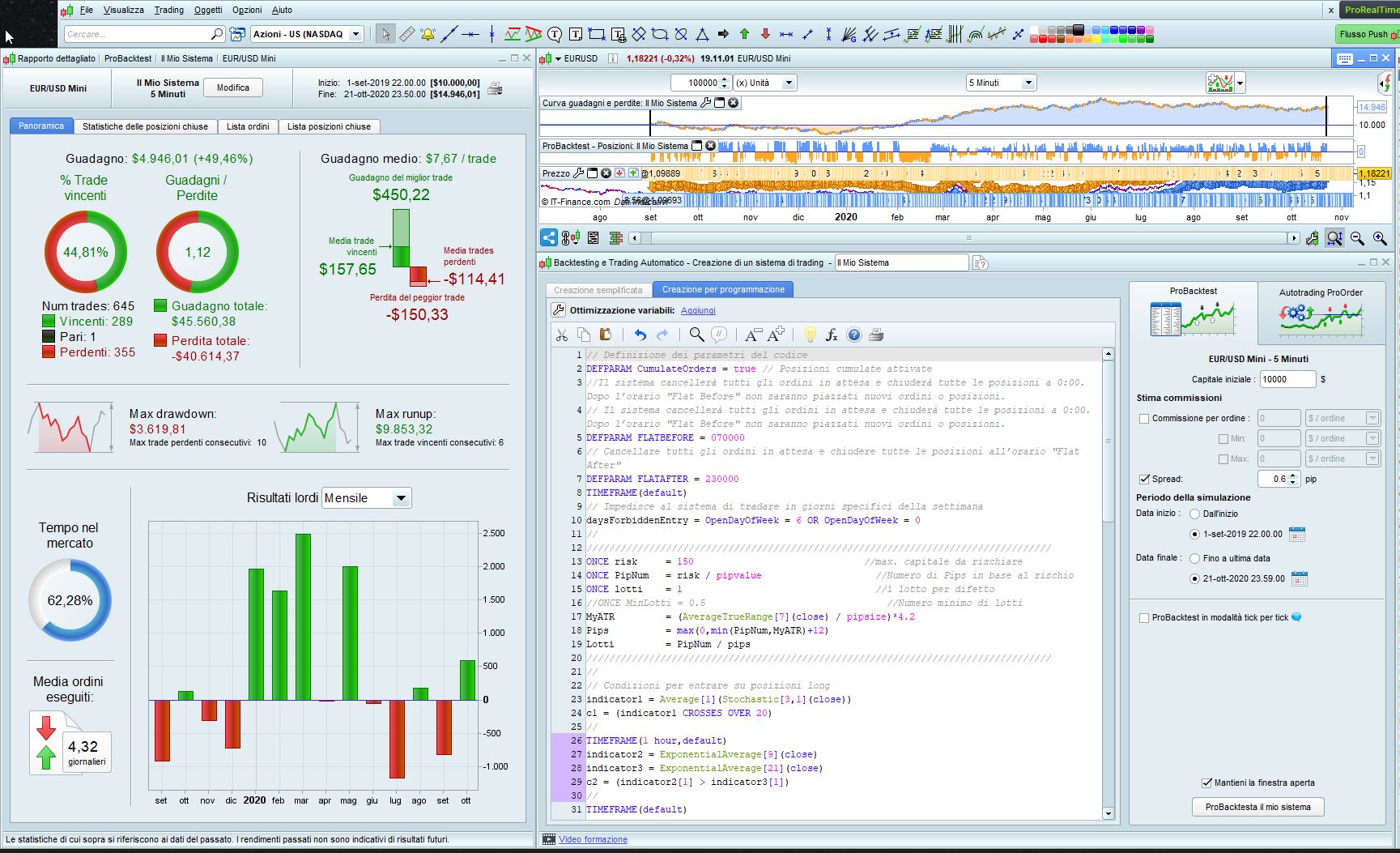Uncheck the Spread checkbox
The width and height of the screenshot is (1400, 853).
[1144, 480]
